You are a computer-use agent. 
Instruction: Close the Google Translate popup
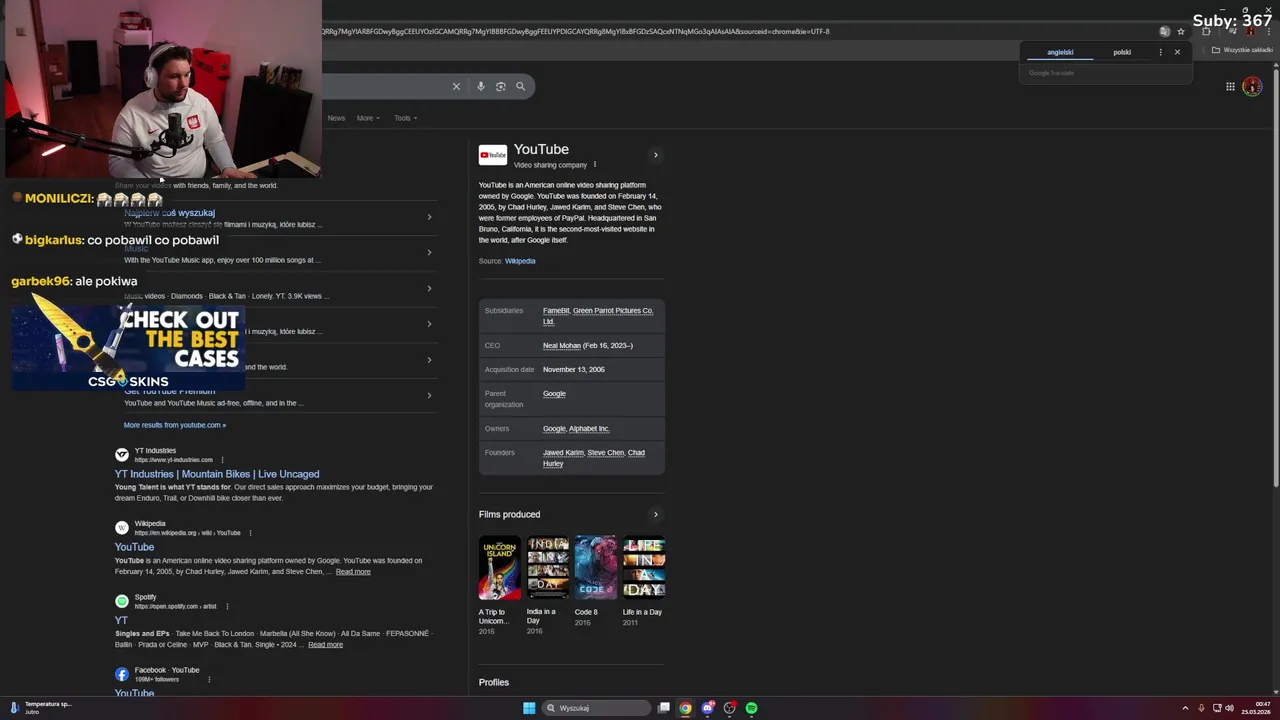[1177, 52]
